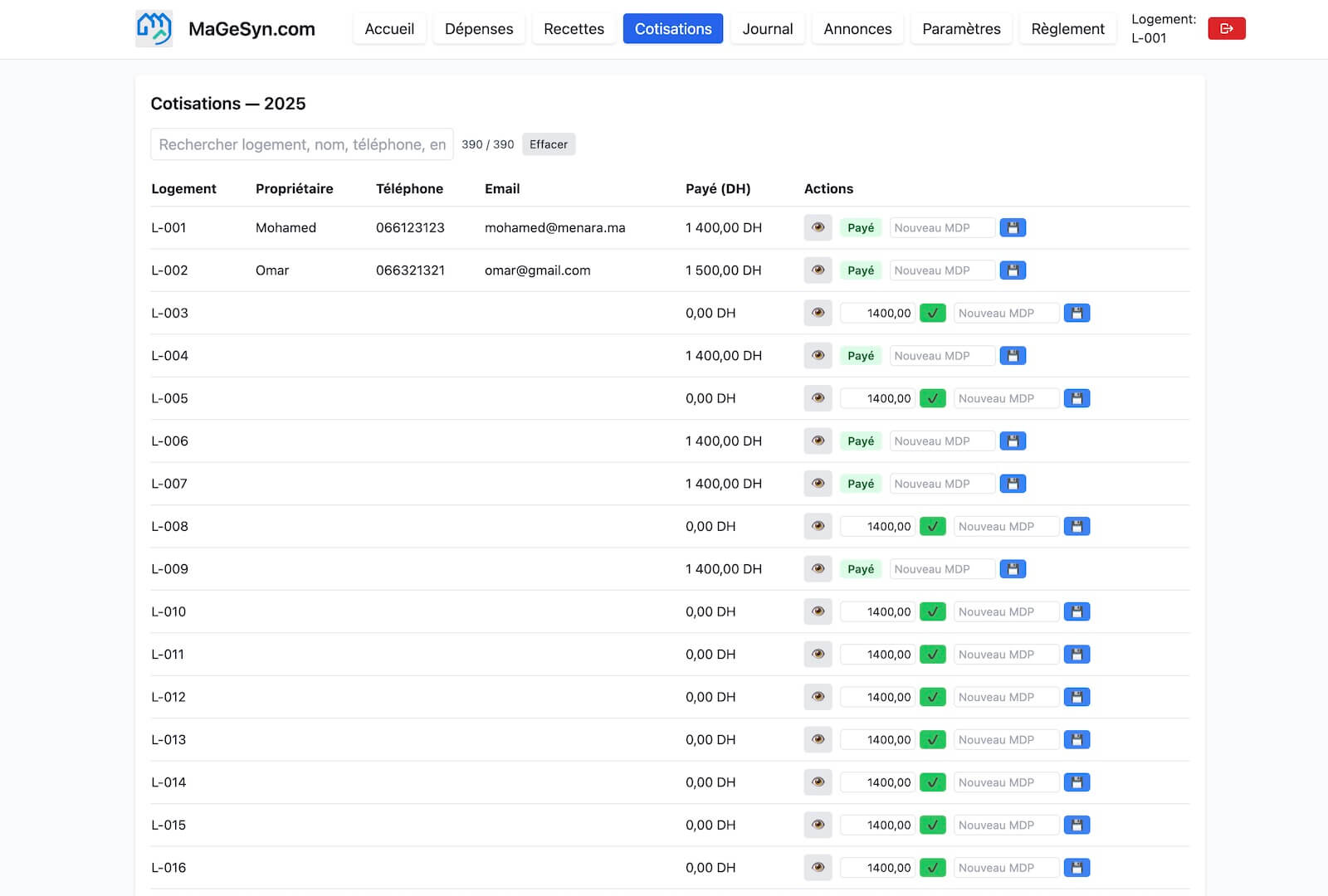
Task: Click the save icon in row L-005
Action: click(1077, 399)
